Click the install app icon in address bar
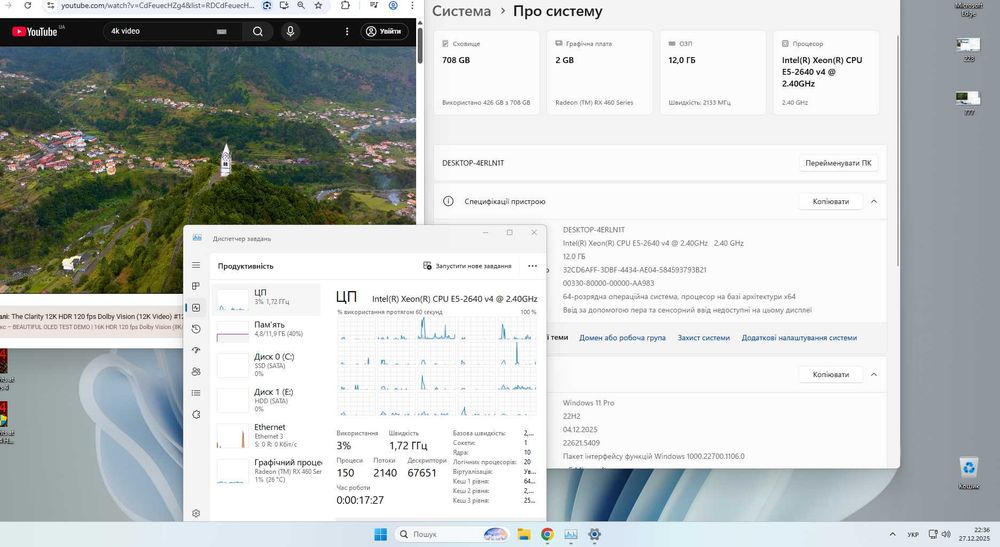This screenshot has width=1000, height=547. 284,5
